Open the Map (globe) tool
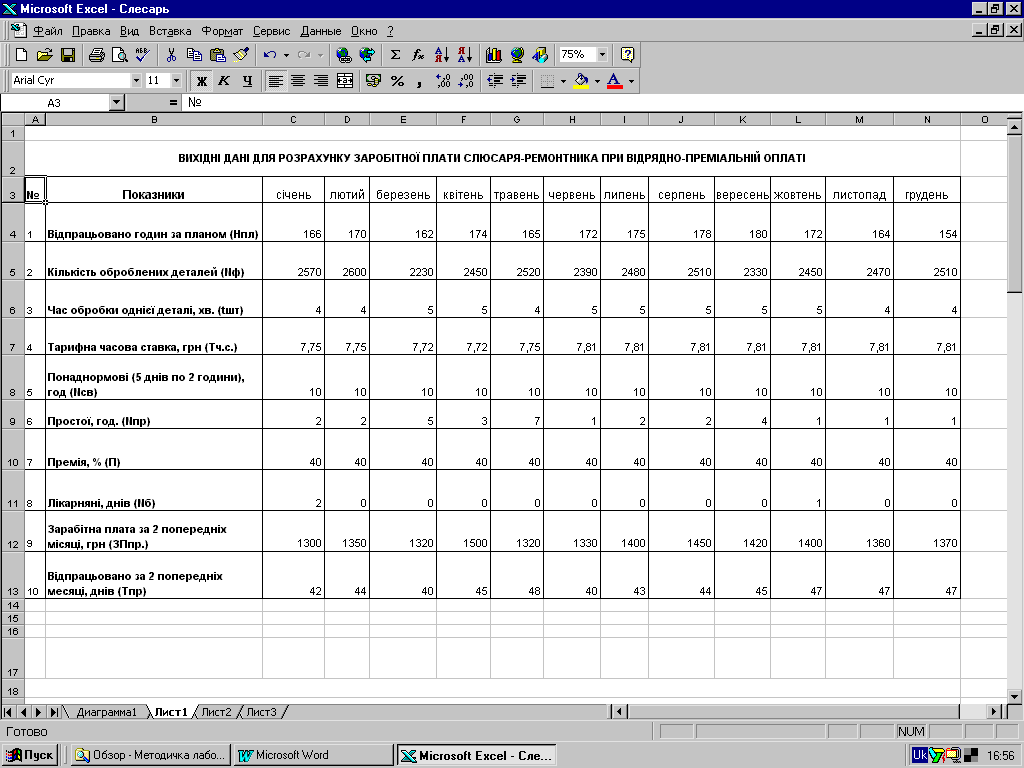Viewport: 1024px width, 768px height. 517,55
